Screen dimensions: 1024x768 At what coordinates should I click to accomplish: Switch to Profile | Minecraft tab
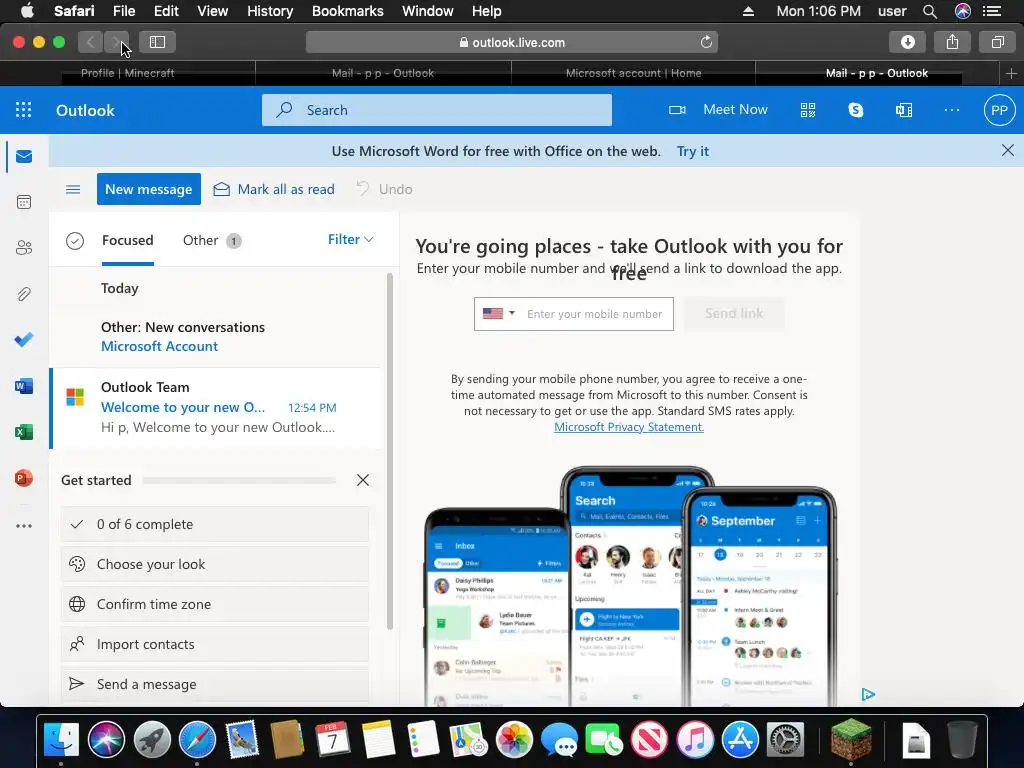point(127,73)
